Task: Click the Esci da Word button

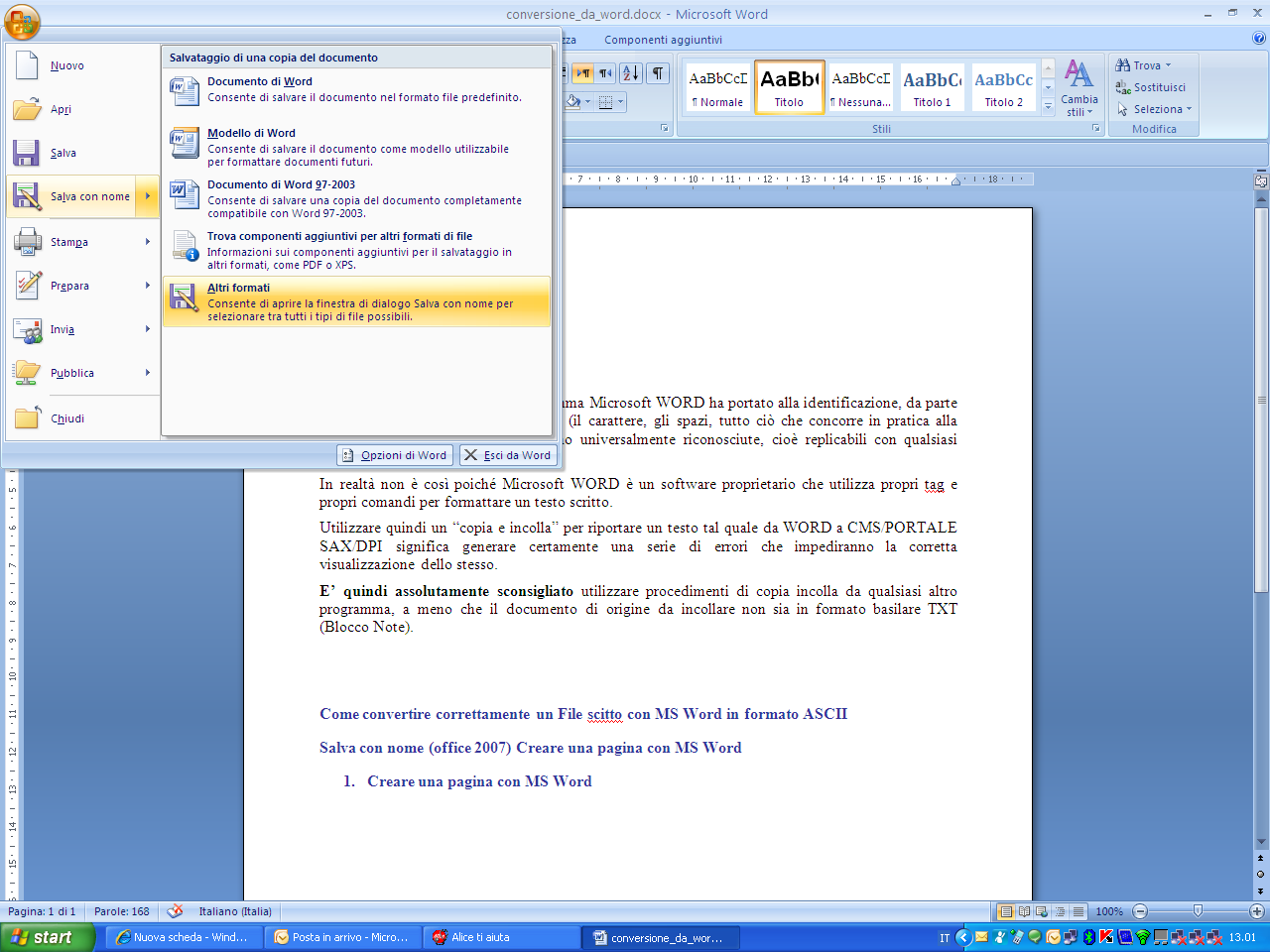Action: coord(508,455)
